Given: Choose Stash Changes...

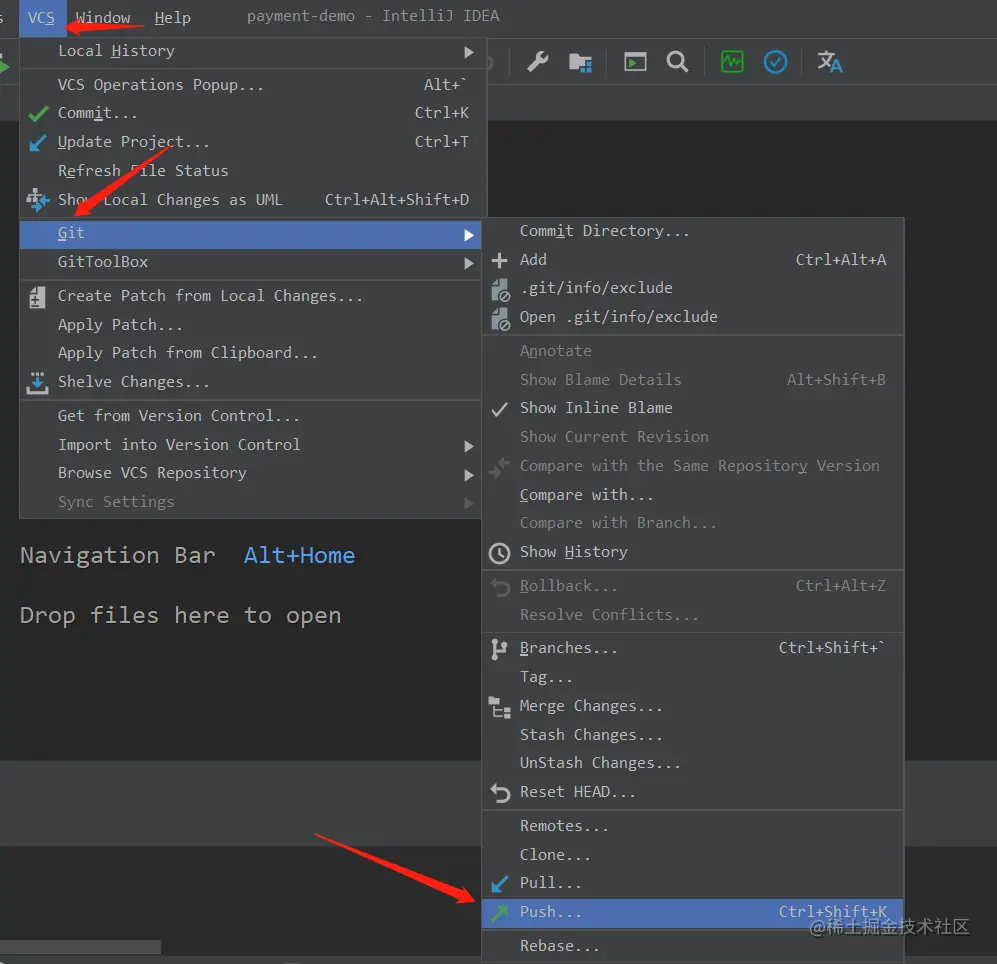Looking at the screenshot, I should coord(692,735).
